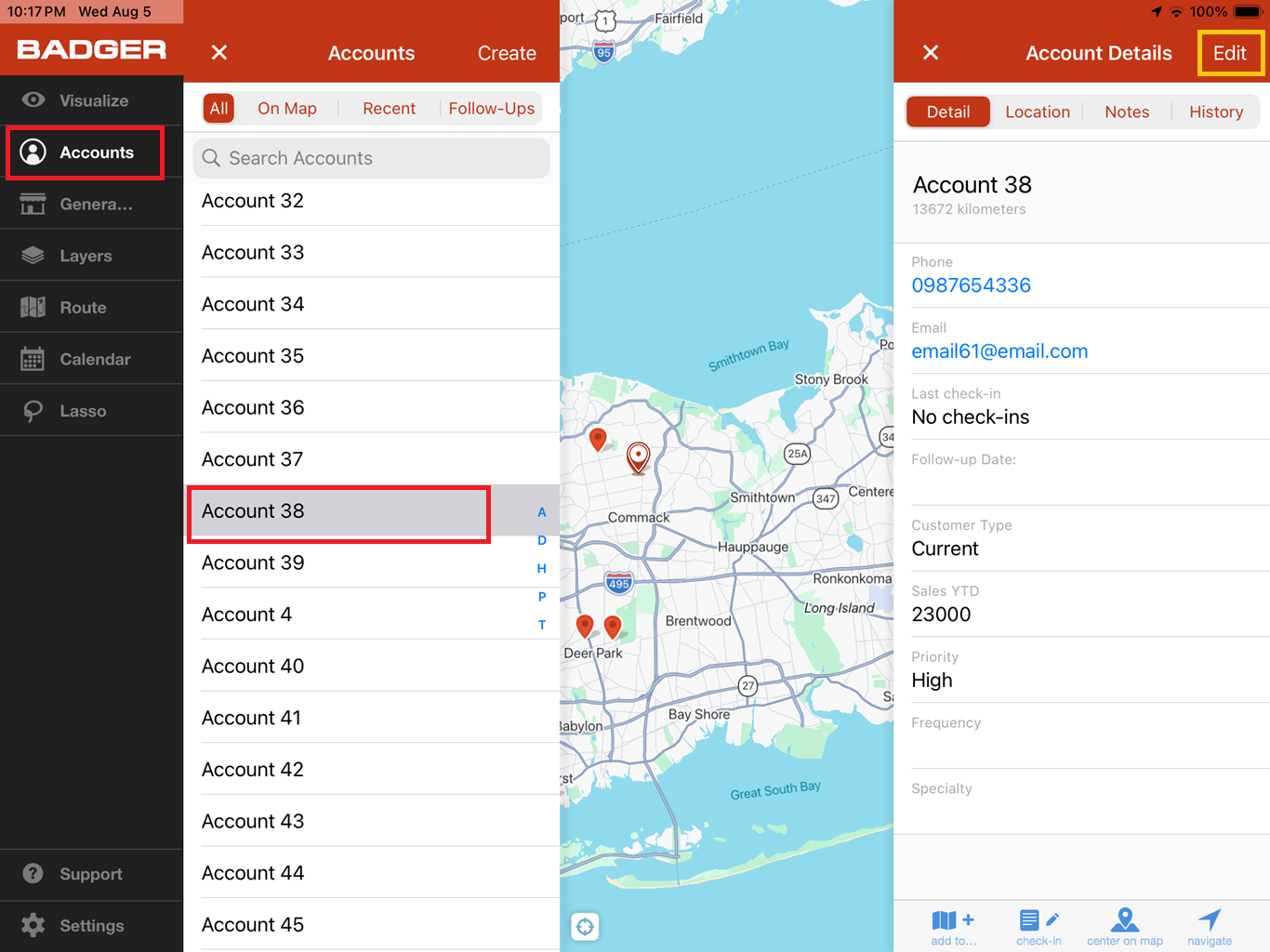Switch to the Recent filter
Viewport: 1270px width, 952px height.
[x=389, y=109]
